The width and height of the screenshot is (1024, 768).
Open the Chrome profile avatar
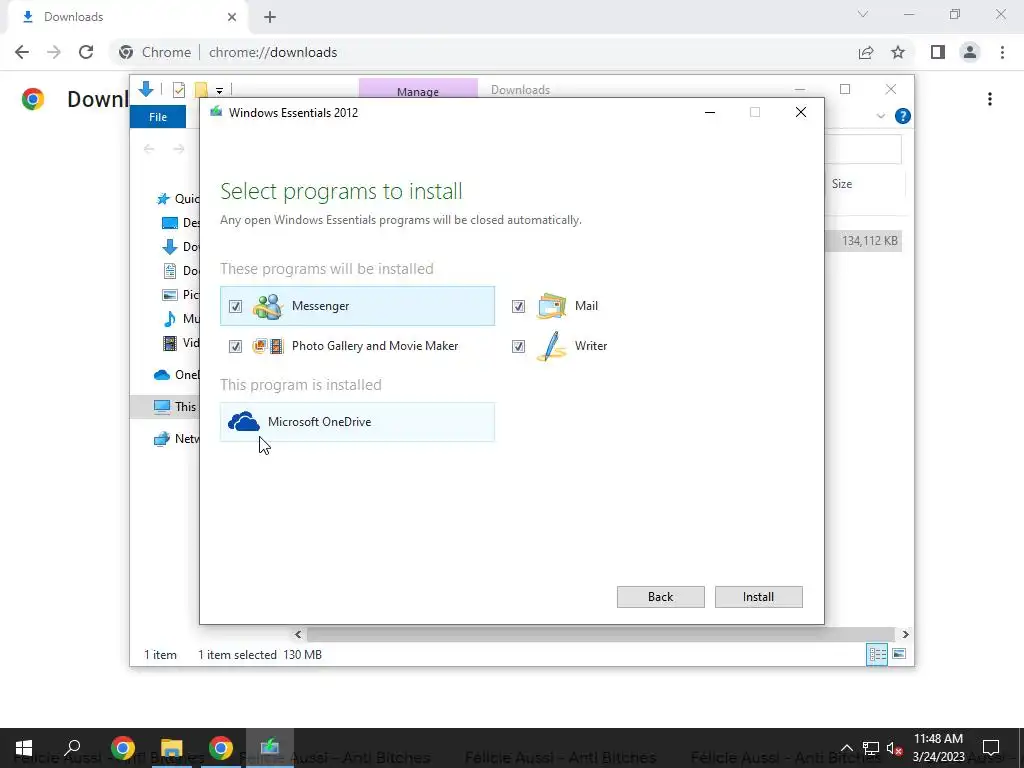pyautogui.click(x=970, y=52)
